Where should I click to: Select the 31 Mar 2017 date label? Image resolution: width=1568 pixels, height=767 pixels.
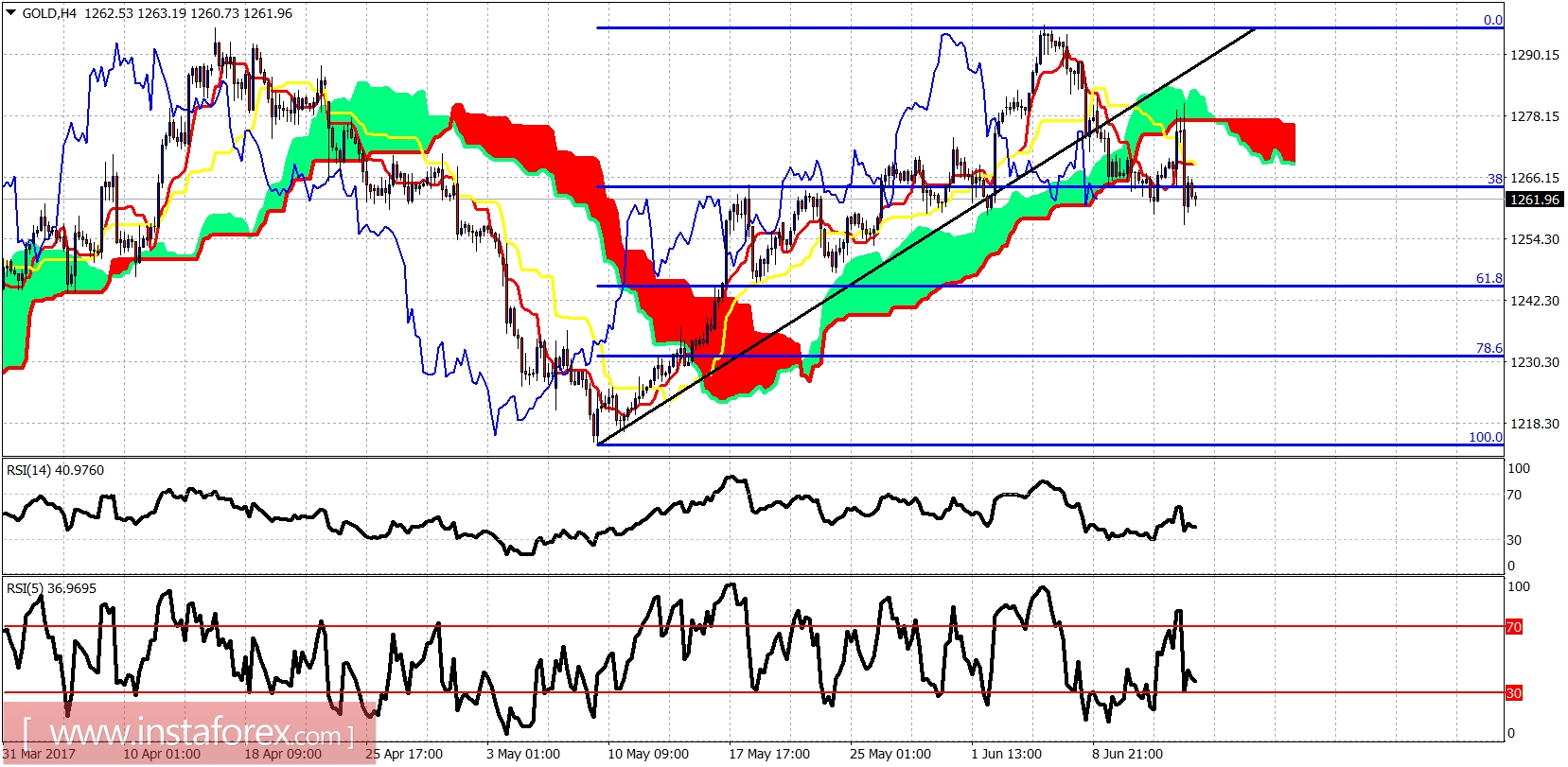pos(39,754)
